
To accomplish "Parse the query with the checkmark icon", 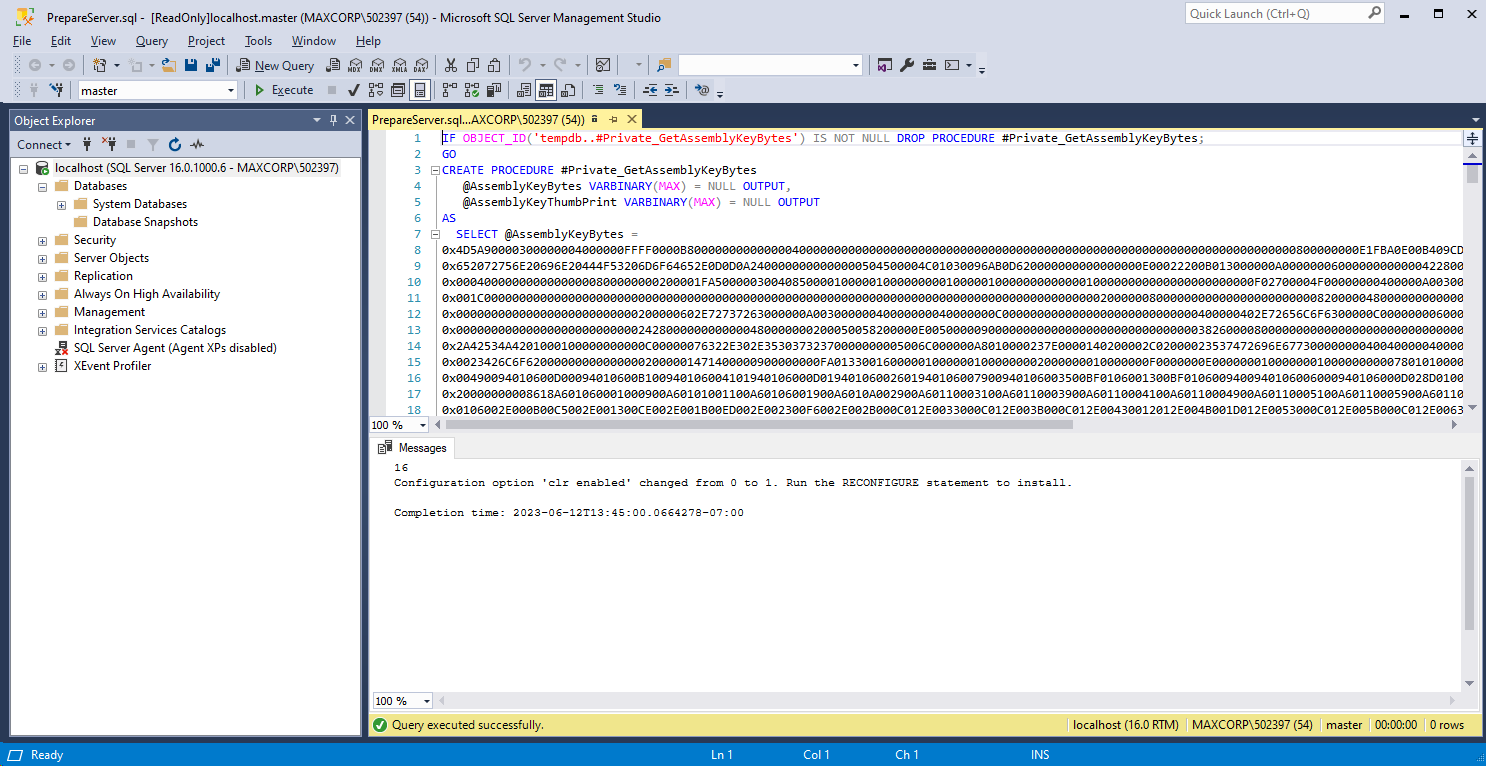I will (x=353, y=90).
